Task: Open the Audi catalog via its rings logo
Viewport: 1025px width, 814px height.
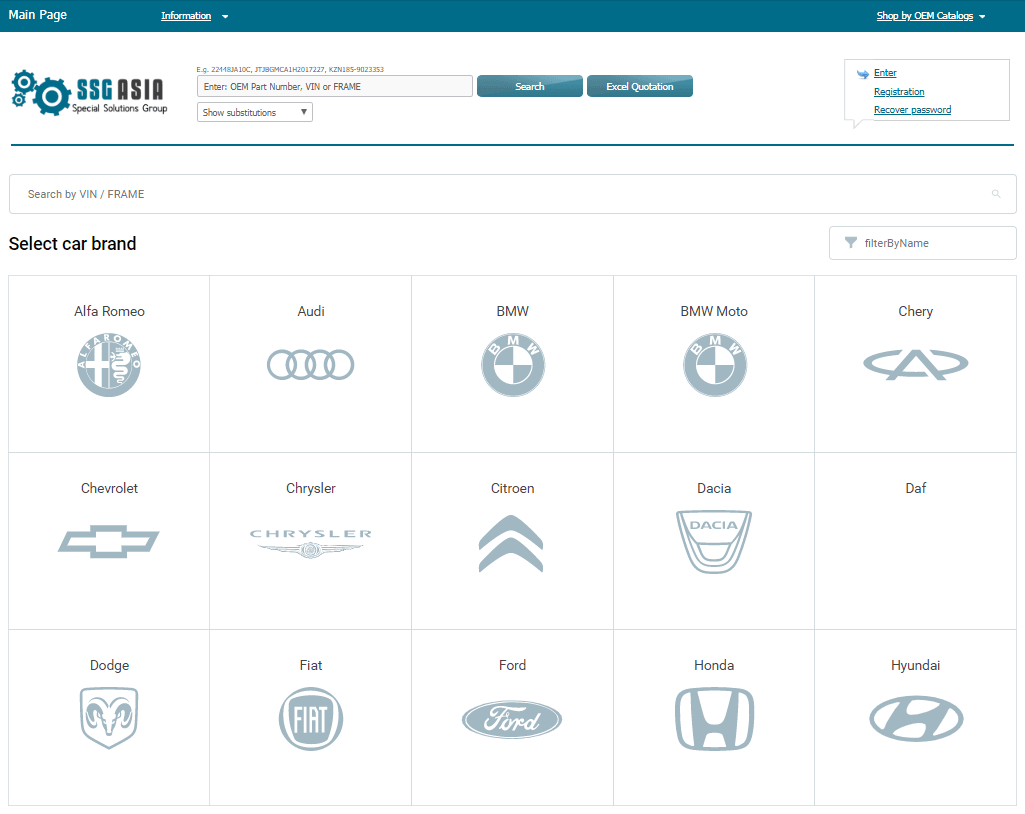Action: coord(310,365)
